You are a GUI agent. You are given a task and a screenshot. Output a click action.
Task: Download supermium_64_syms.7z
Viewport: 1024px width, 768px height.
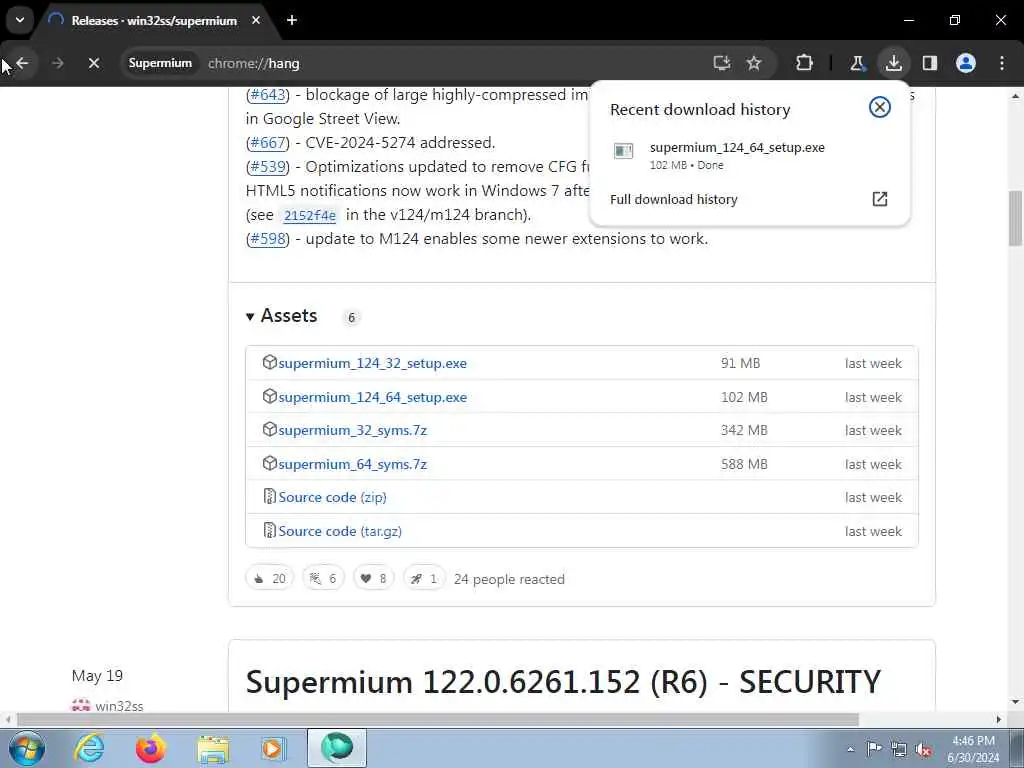pos(353,464)
